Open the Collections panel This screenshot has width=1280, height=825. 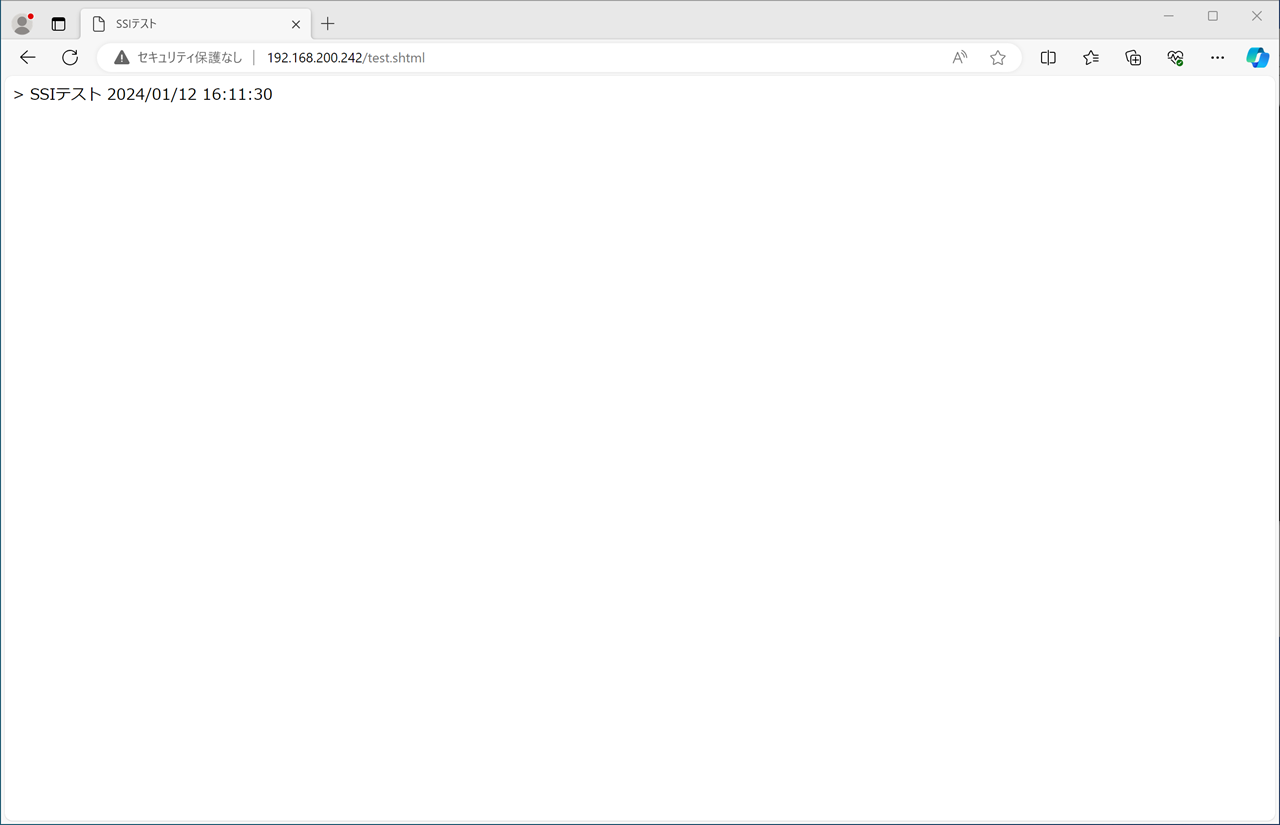tap(1133, 58)
